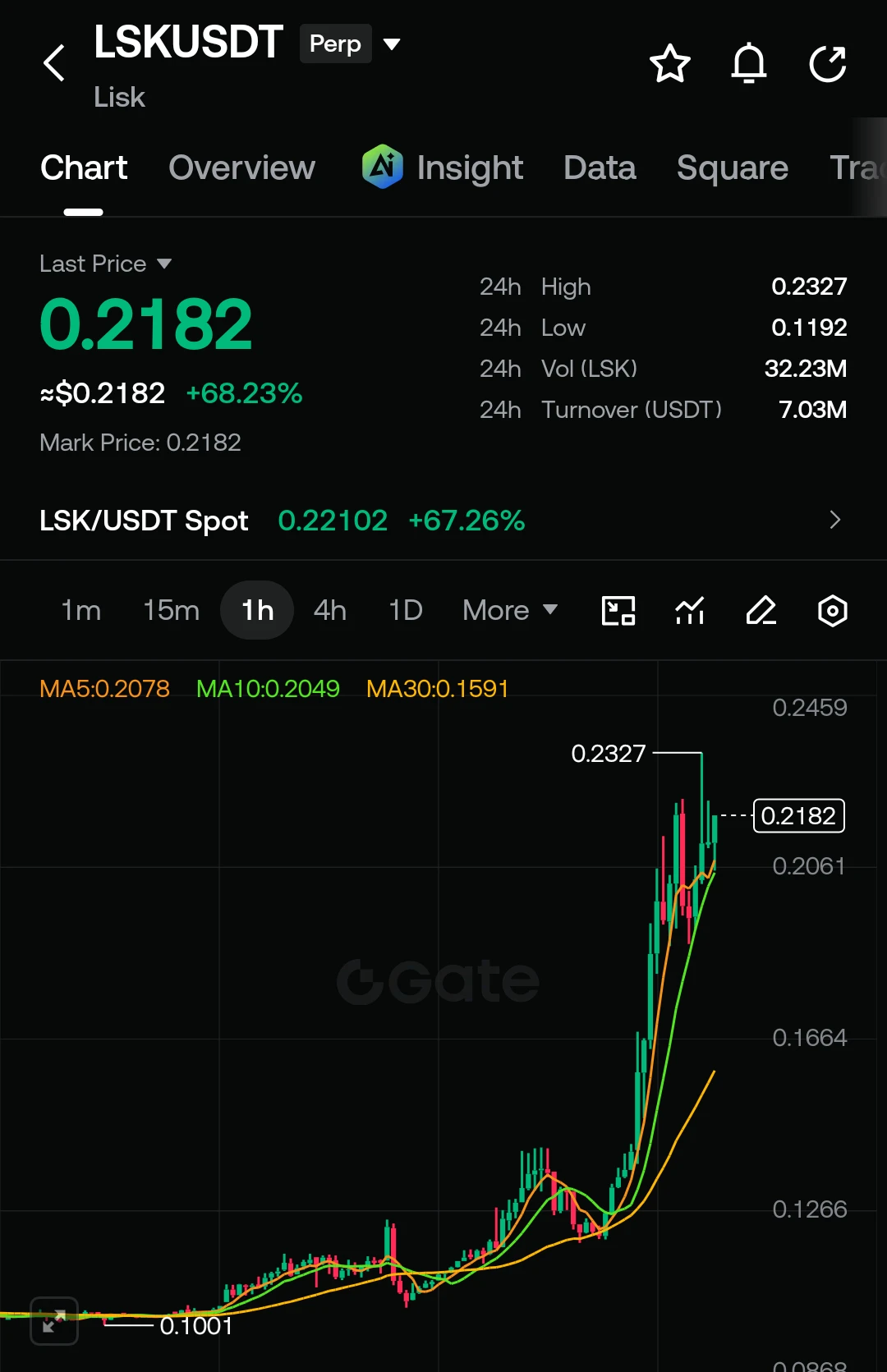The height and width of the screenshot is (1372, 887).
Task: Open chart indicators icon
Action: [x=690, y=610]
